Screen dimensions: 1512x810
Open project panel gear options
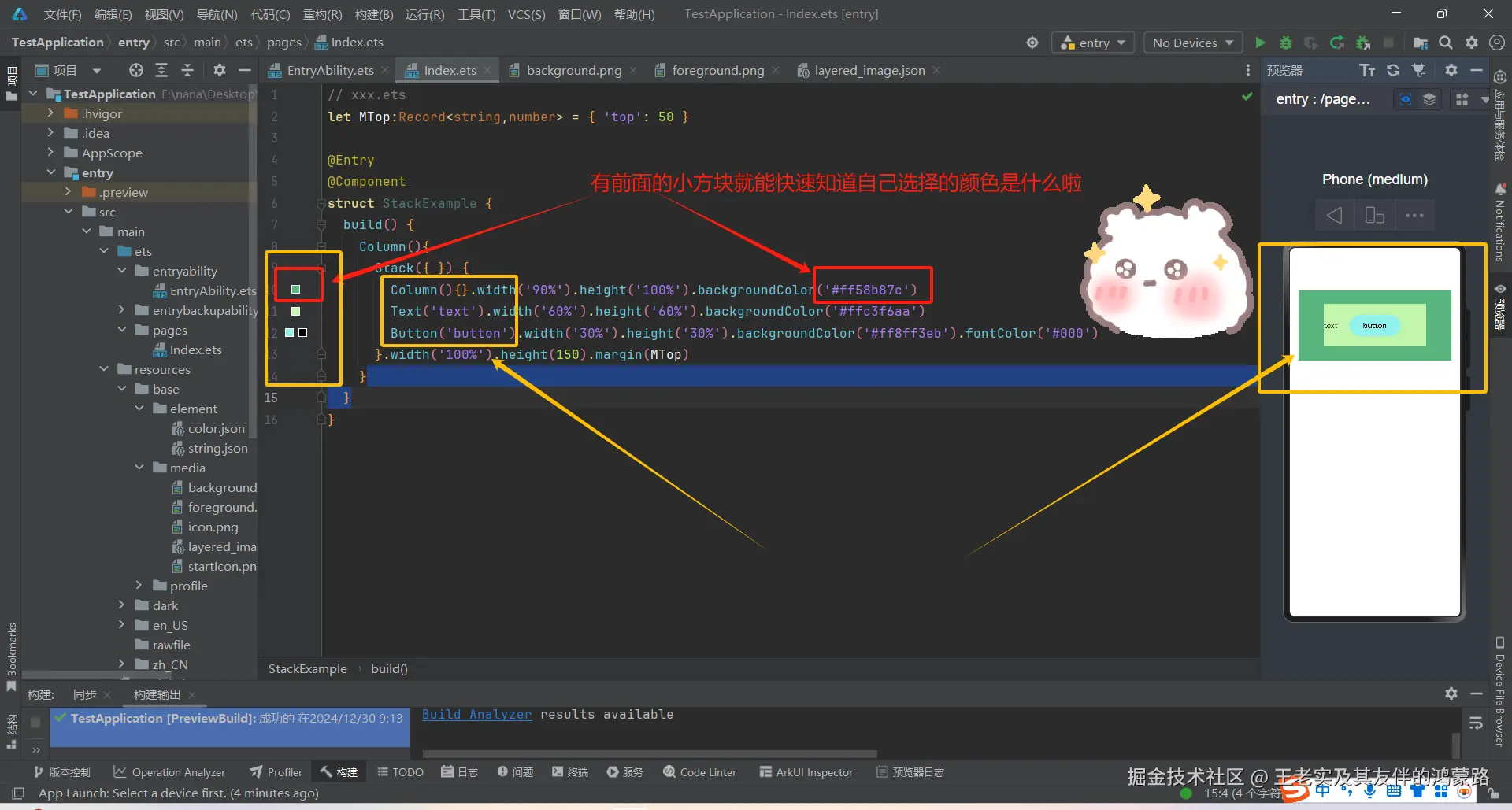pyautogui.click(x=220, y=70)
